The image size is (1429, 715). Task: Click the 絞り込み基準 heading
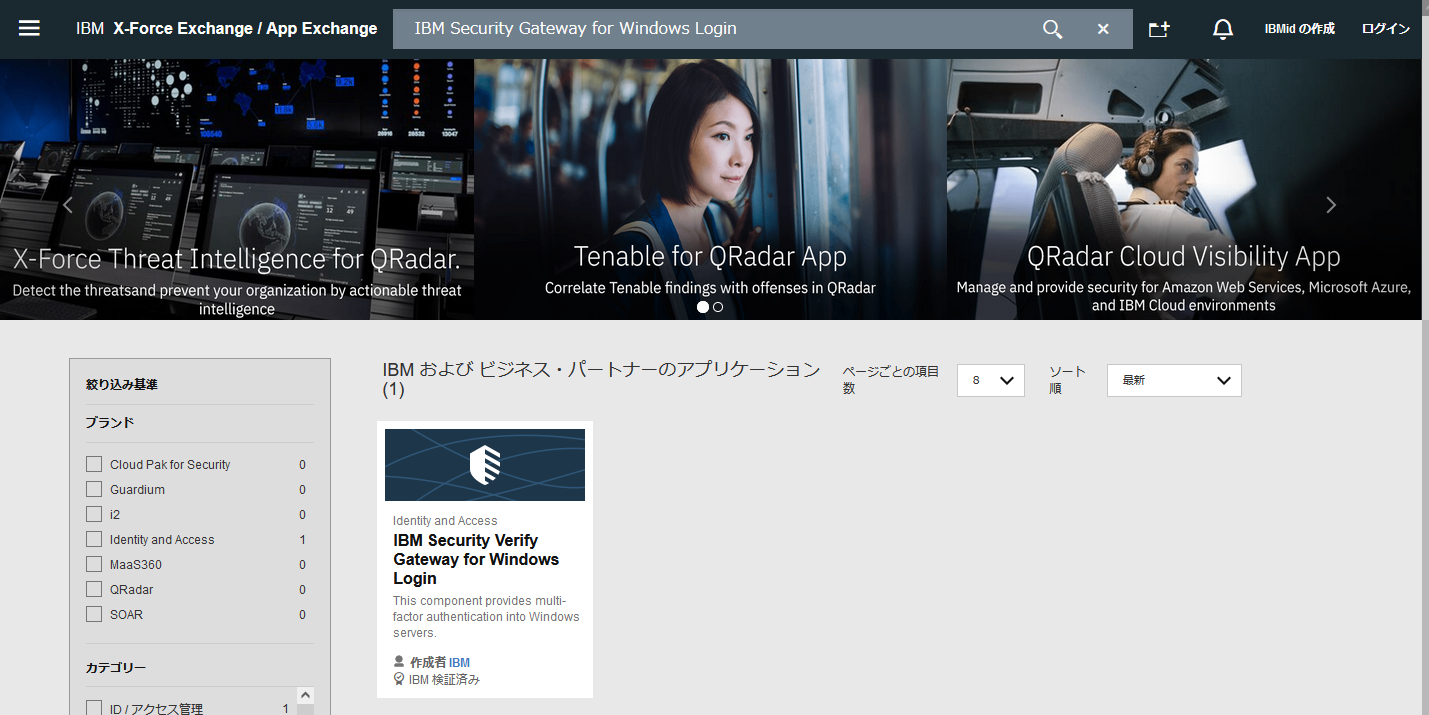click(x=122, y=384)
